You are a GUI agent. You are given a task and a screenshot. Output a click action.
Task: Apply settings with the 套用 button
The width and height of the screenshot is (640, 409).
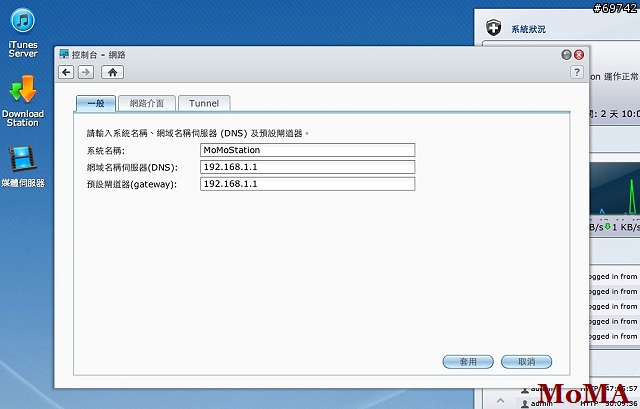tap(468, 362)
